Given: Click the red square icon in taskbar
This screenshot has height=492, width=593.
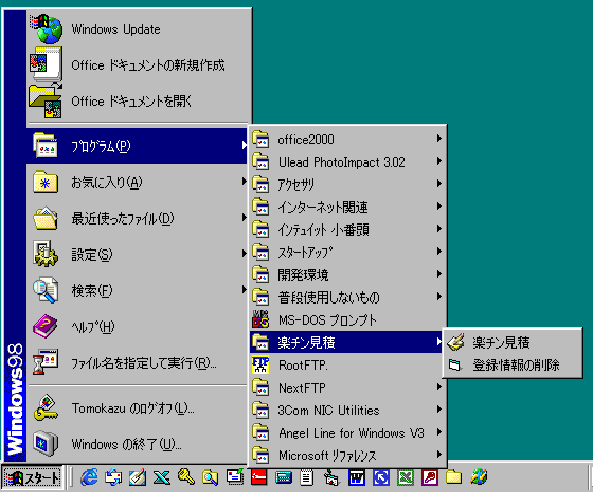Looking at the screenshot, I should [x=259, y=477].
